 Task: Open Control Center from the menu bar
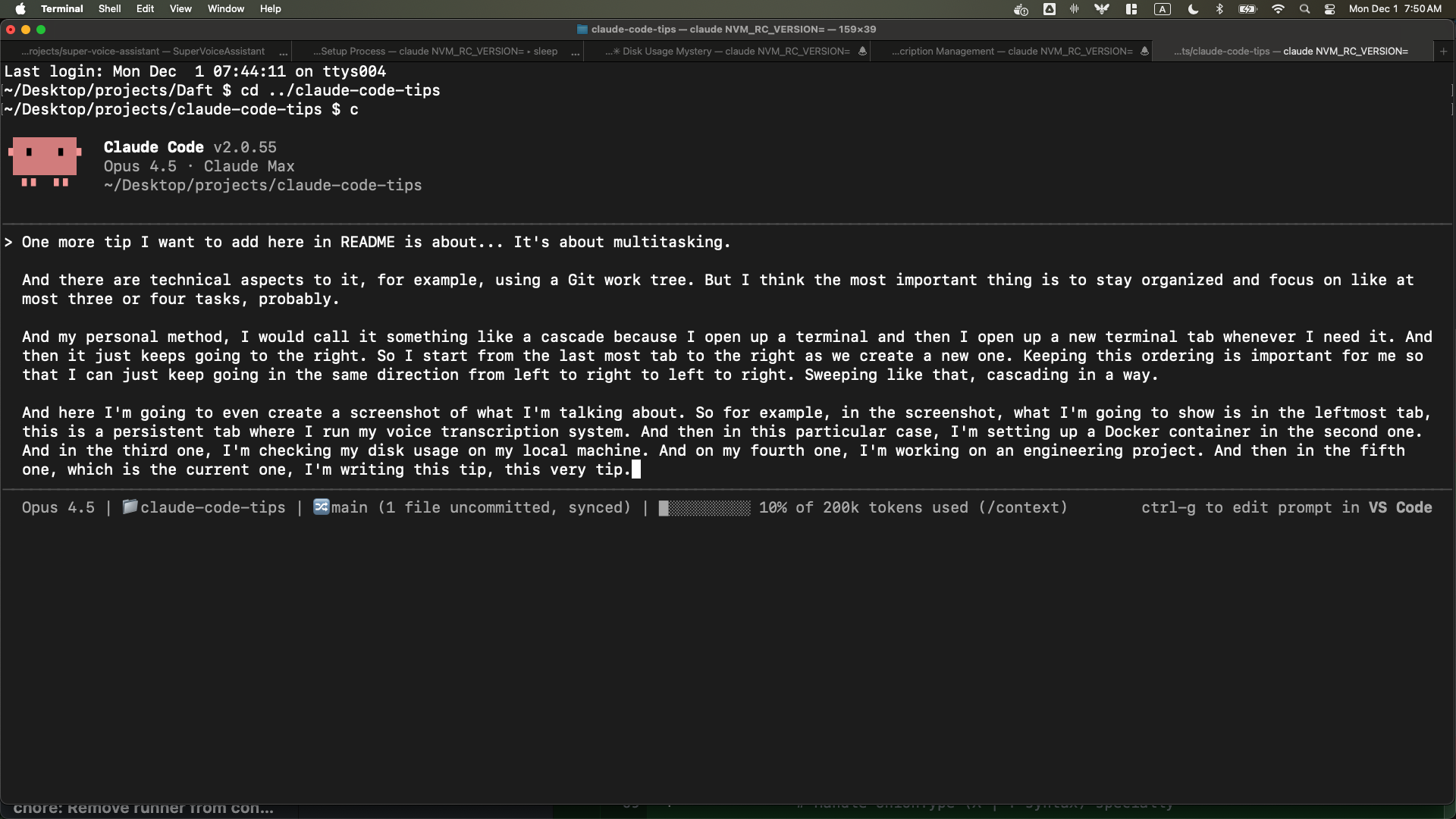[x=1329, y=8]
